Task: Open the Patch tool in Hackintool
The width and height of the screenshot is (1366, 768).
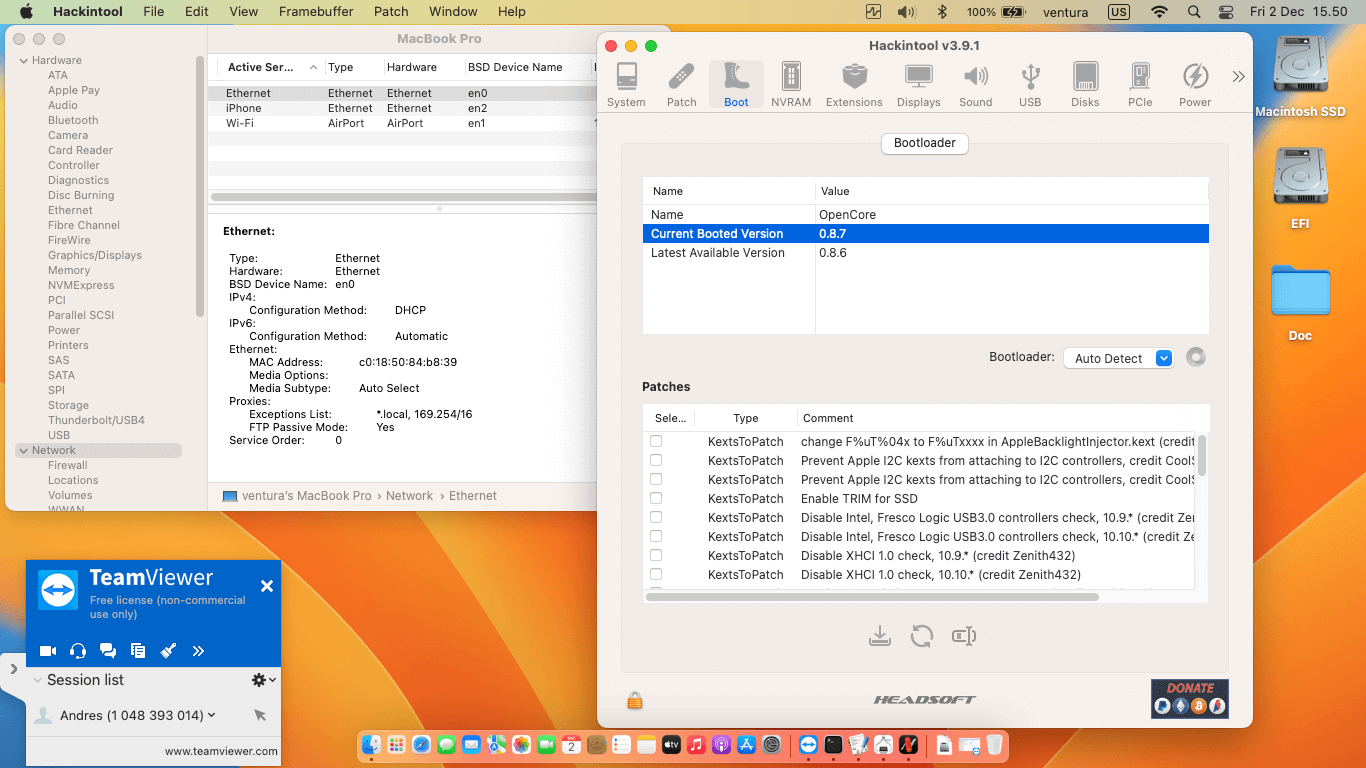Action: pyautogui.click(x=681, y=85)
